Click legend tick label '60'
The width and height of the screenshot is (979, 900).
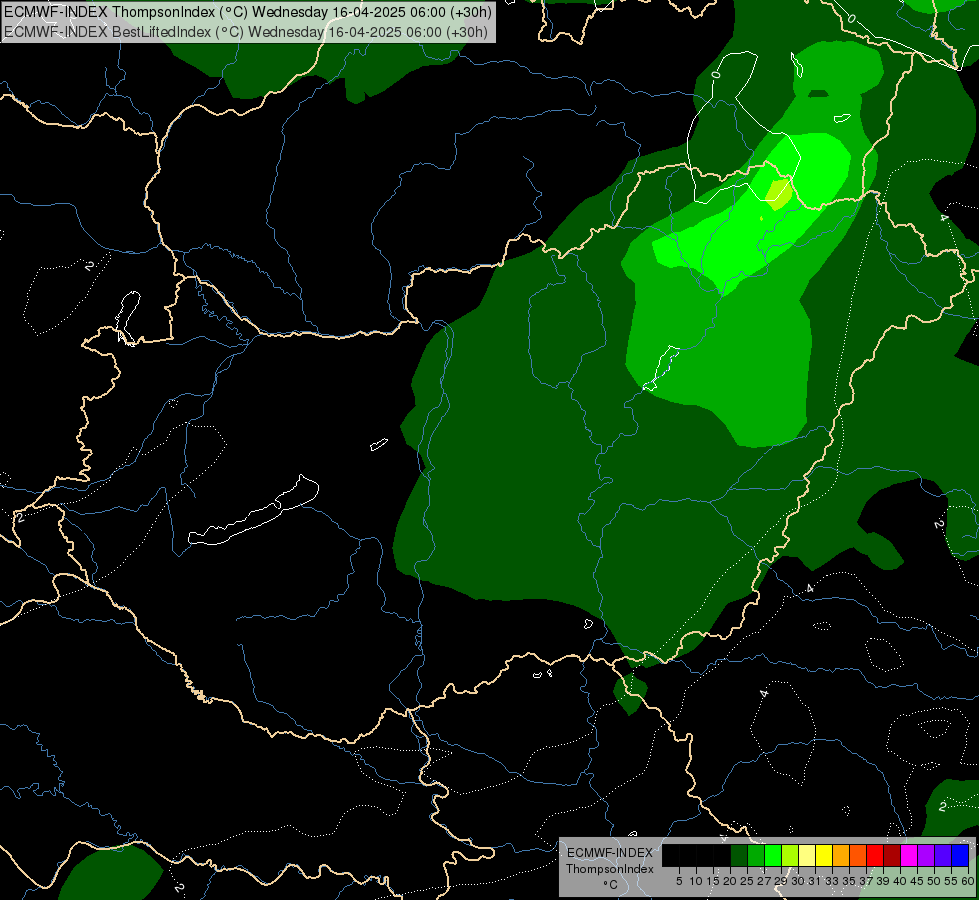pos(967,881)
